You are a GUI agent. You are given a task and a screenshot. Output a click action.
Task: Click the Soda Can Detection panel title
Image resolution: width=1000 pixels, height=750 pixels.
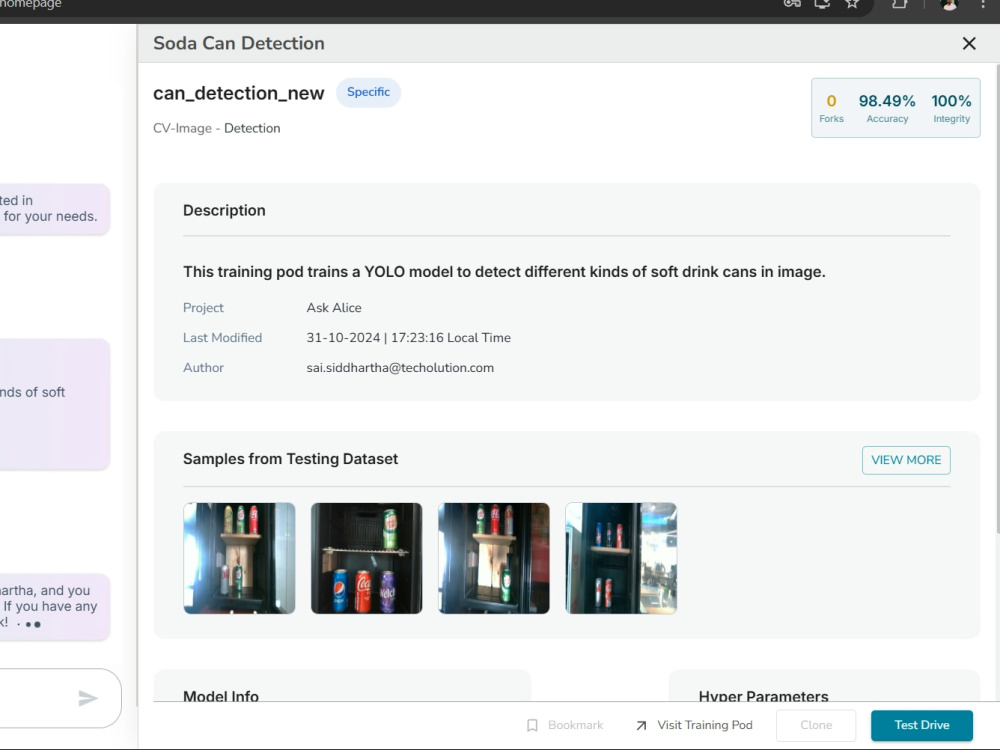[x=239, y=43]
